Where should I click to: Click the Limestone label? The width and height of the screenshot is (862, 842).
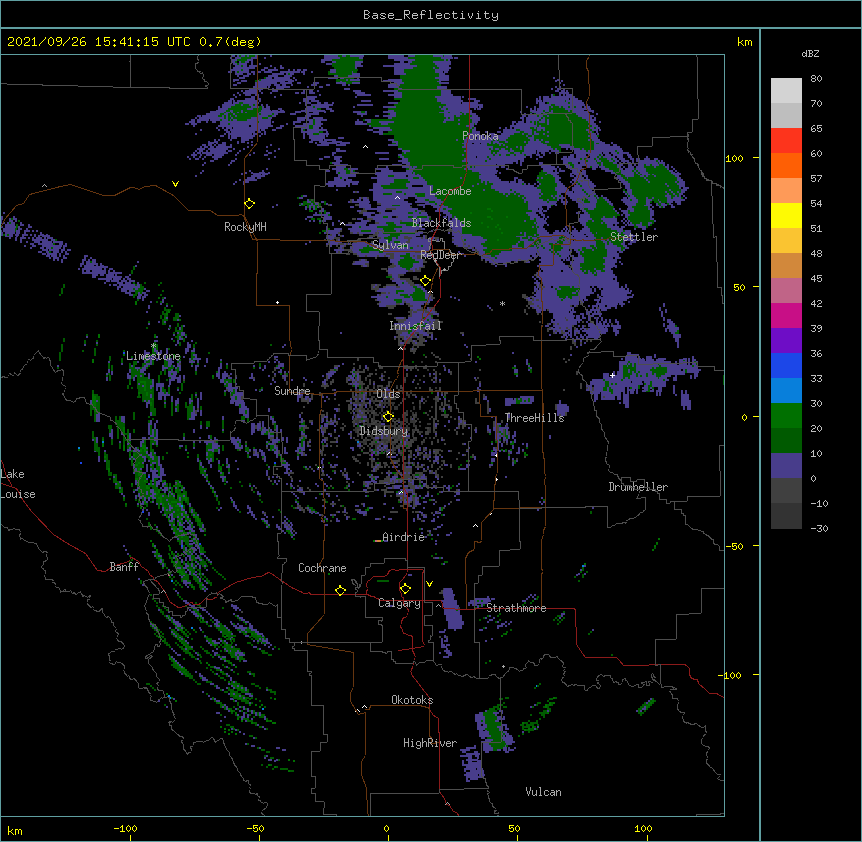[153, 356]
